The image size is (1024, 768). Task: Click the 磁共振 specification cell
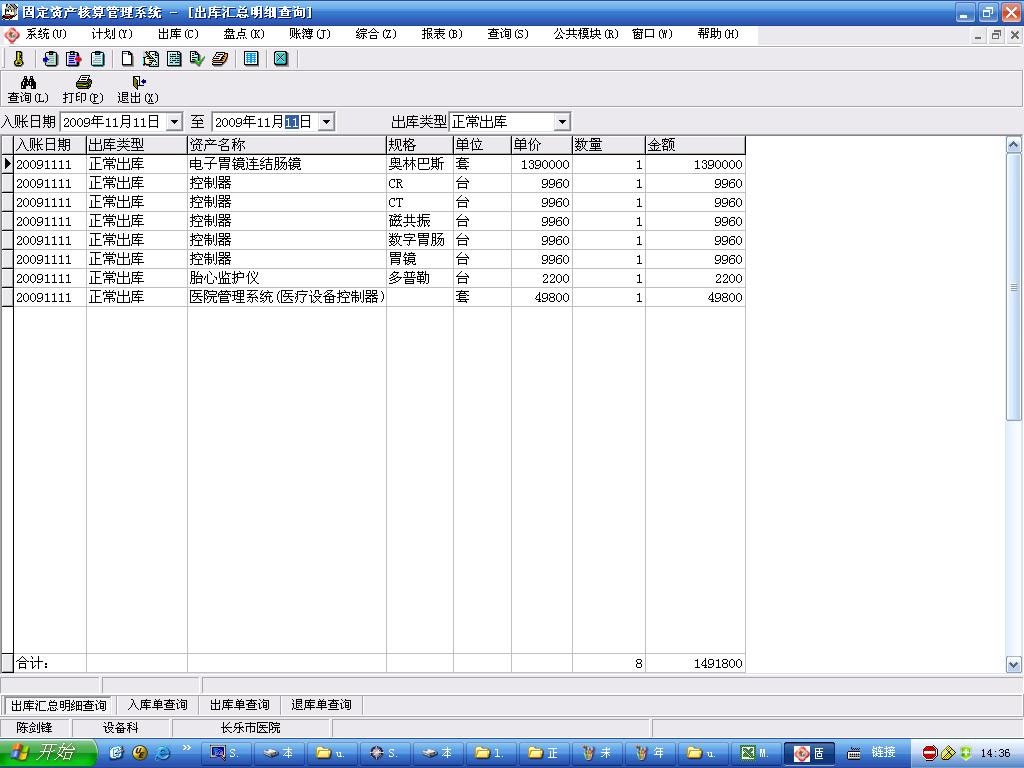pyautogui.click(x=419, y=221)
